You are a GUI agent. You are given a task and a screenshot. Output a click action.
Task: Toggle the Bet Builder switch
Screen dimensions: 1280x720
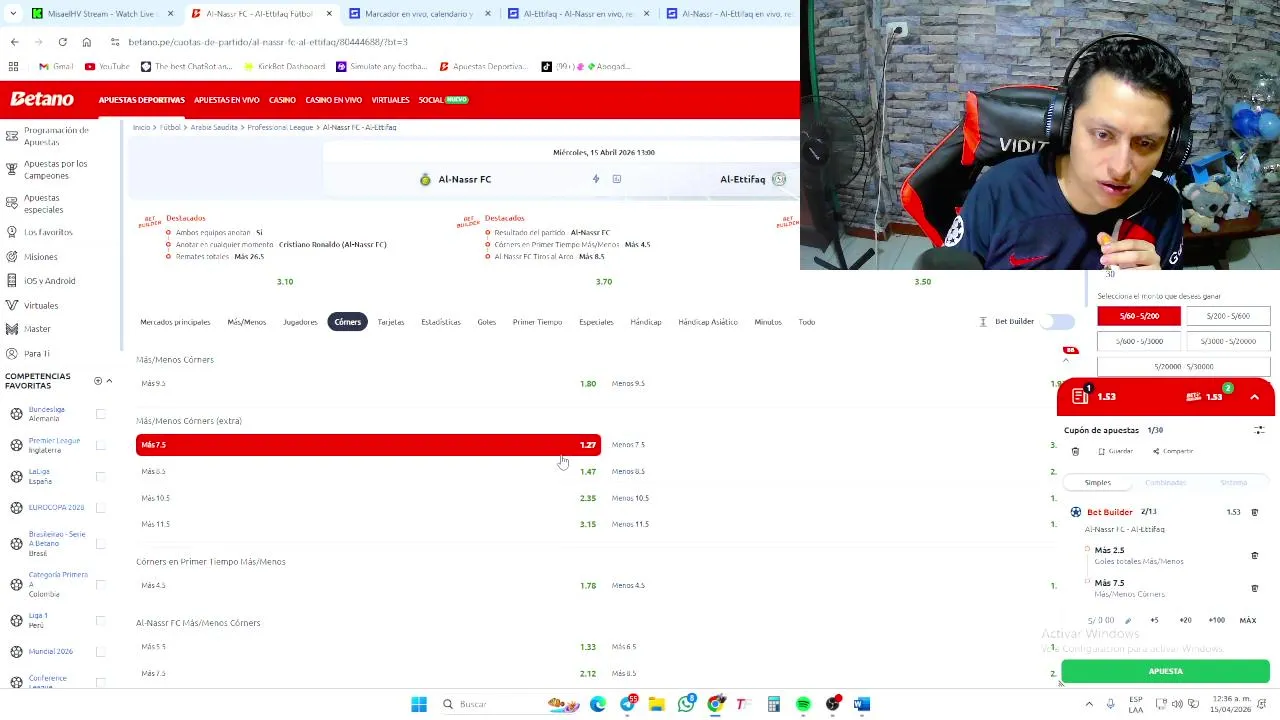coord(1057,322)
